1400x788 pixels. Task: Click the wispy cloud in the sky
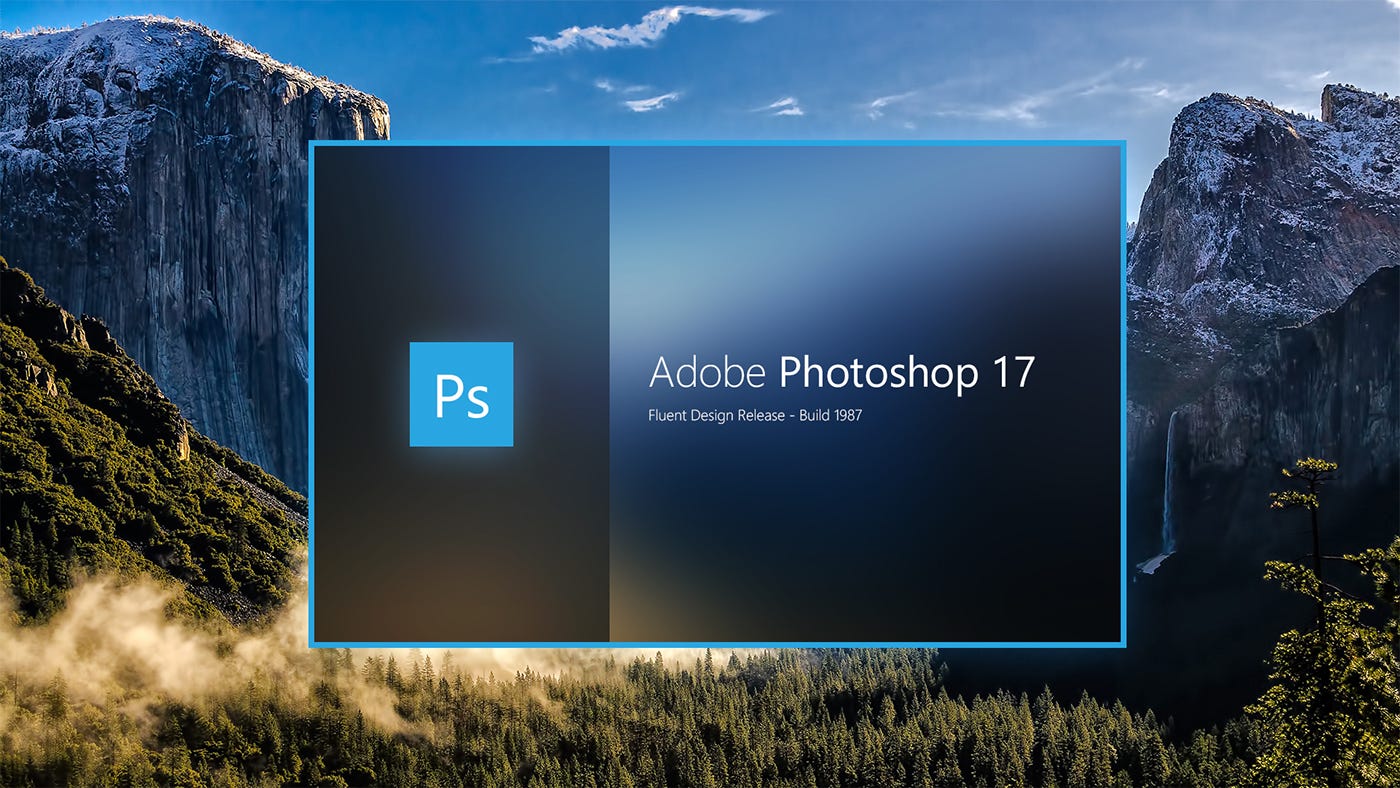pyautogui.click(x=650, y=27)
